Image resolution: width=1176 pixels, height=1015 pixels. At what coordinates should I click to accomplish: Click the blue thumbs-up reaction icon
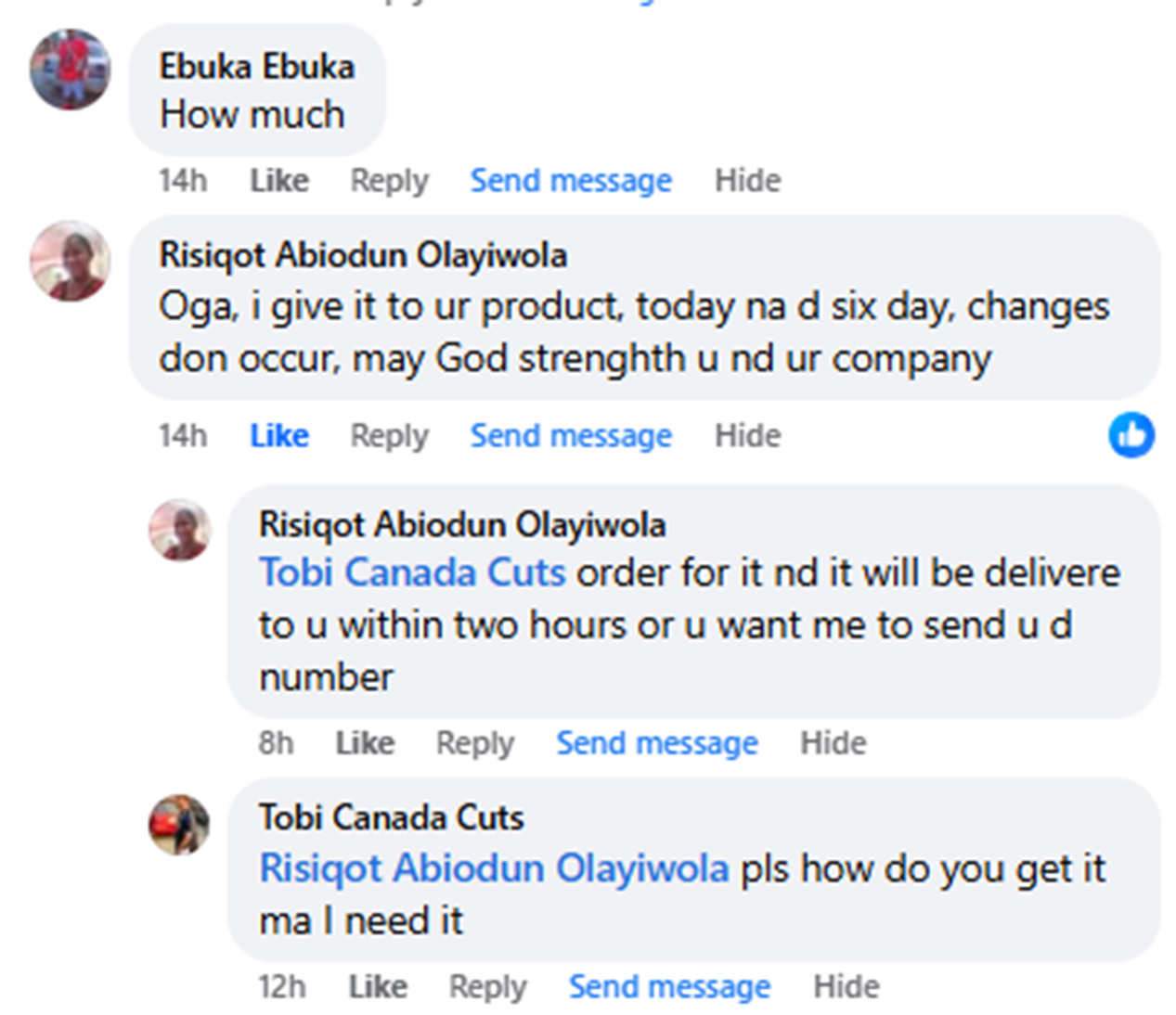tap(1131, 435)
